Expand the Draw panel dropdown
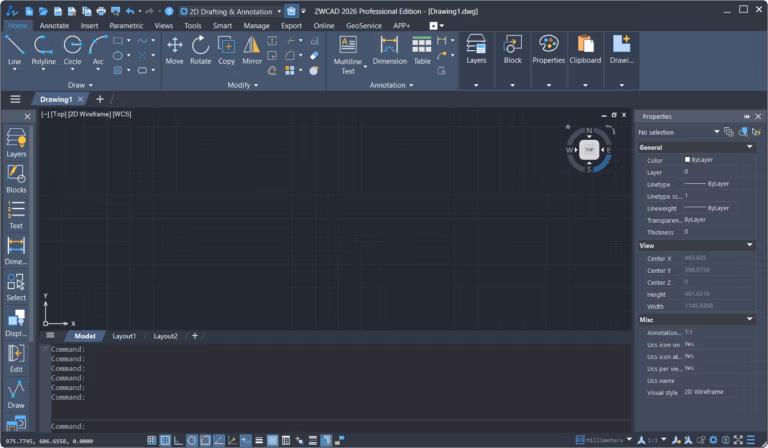Screen dimensions: 768x448 click(80, 85)
